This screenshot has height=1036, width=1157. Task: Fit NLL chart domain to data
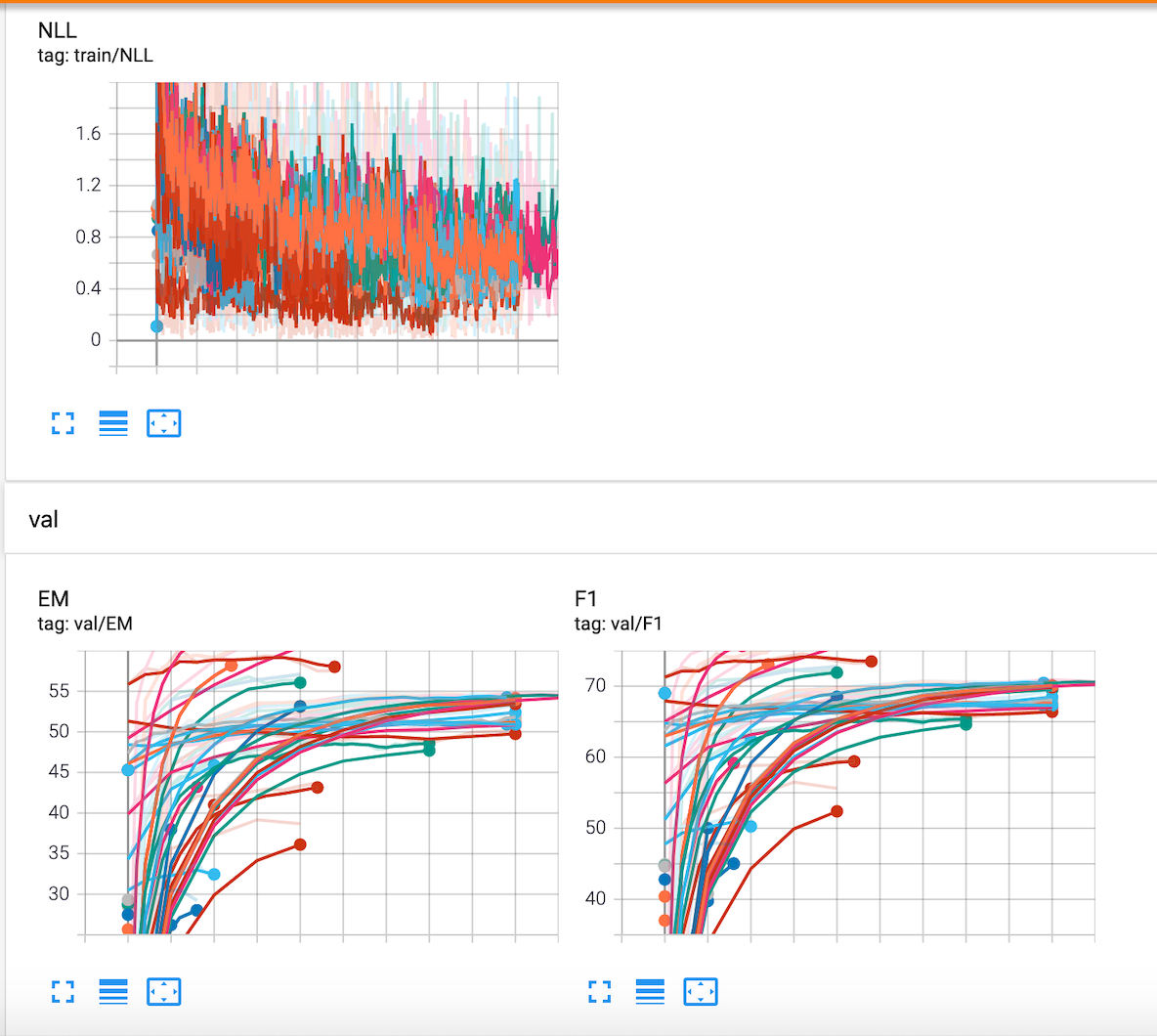163,423
